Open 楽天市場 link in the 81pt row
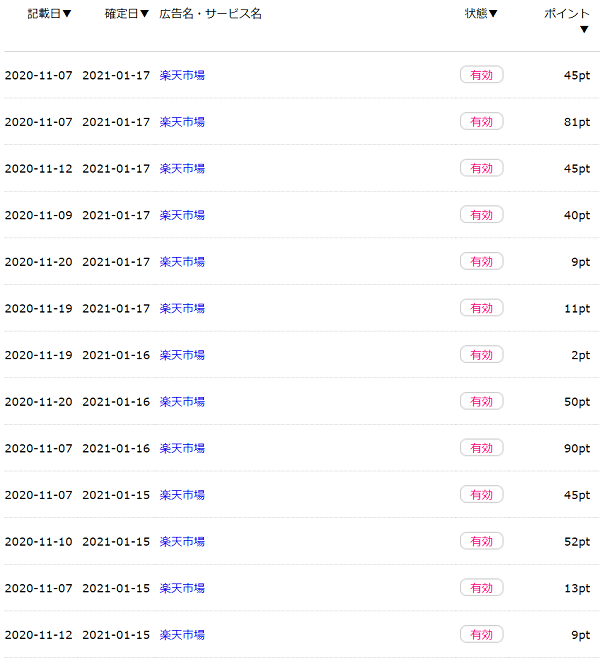 (182, 122)
